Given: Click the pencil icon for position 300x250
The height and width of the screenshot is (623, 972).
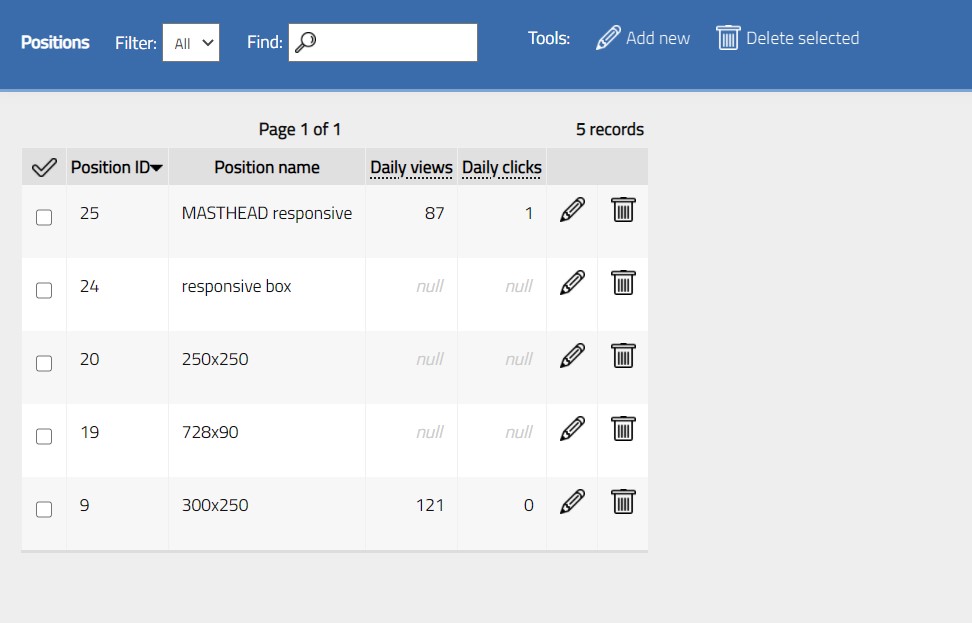Looking at the screenshot, I should [x=571, y=501].
